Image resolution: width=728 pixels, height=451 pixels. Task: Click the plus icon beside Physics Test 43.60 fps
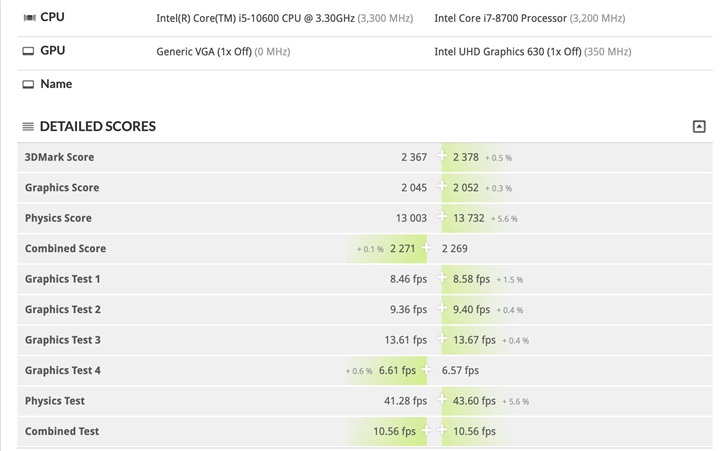tap(442, 401)
